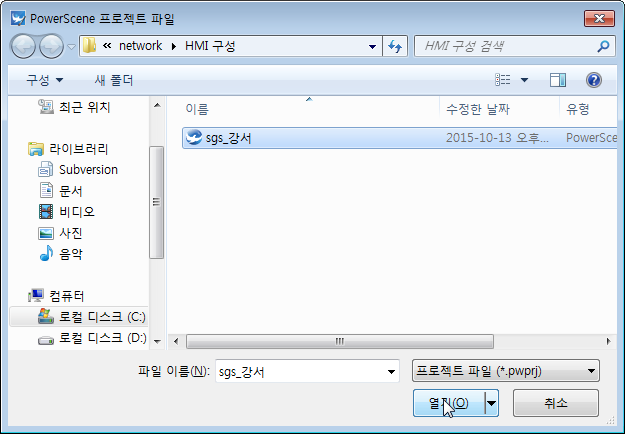The height and width of the screenshot is (434, 625).
Task: Open the 열기 button split arrow
Action: click(x=491, y=403)
